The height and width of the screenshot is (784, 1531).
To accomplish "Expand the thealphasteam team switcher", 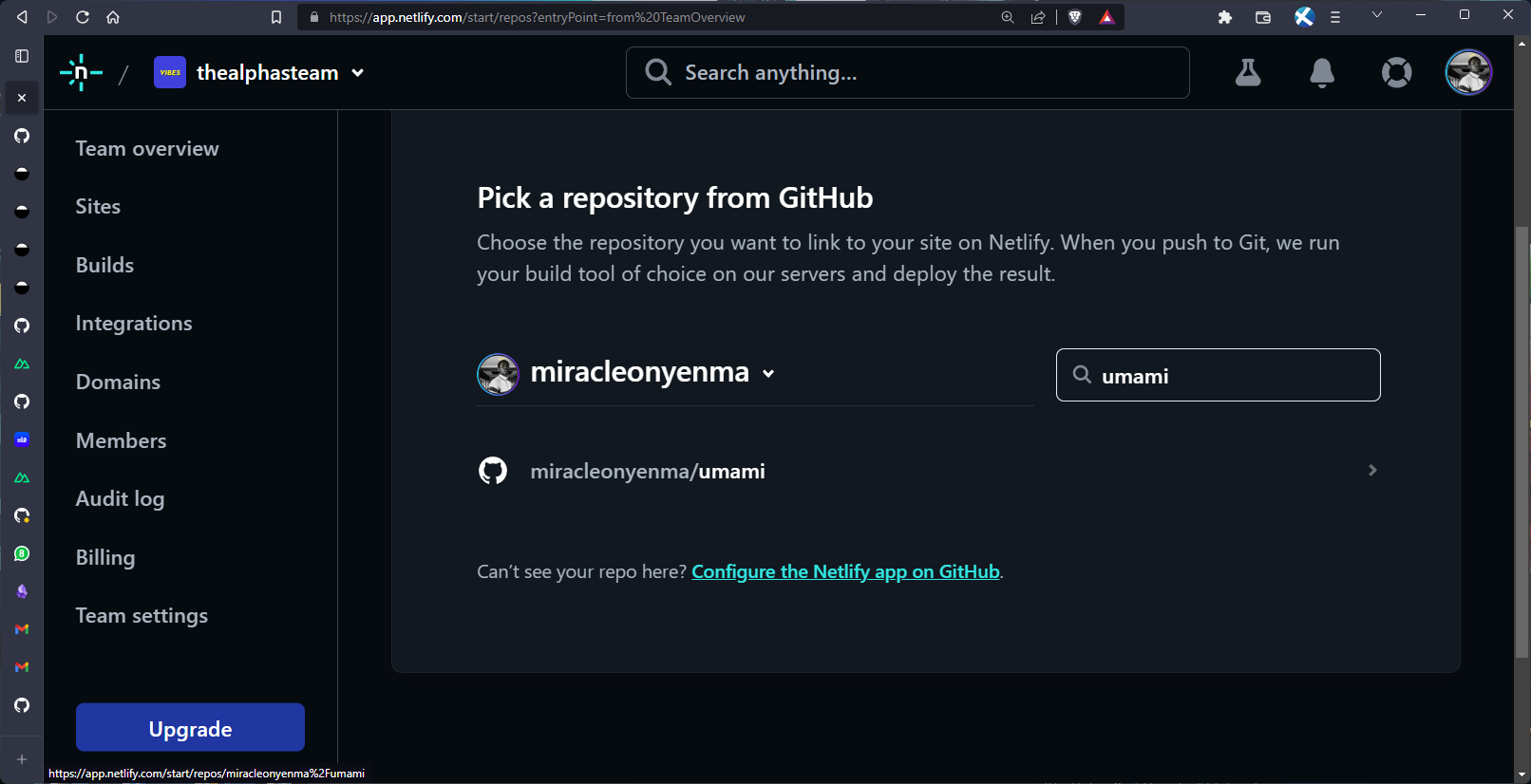I will (x=357, y=73).
